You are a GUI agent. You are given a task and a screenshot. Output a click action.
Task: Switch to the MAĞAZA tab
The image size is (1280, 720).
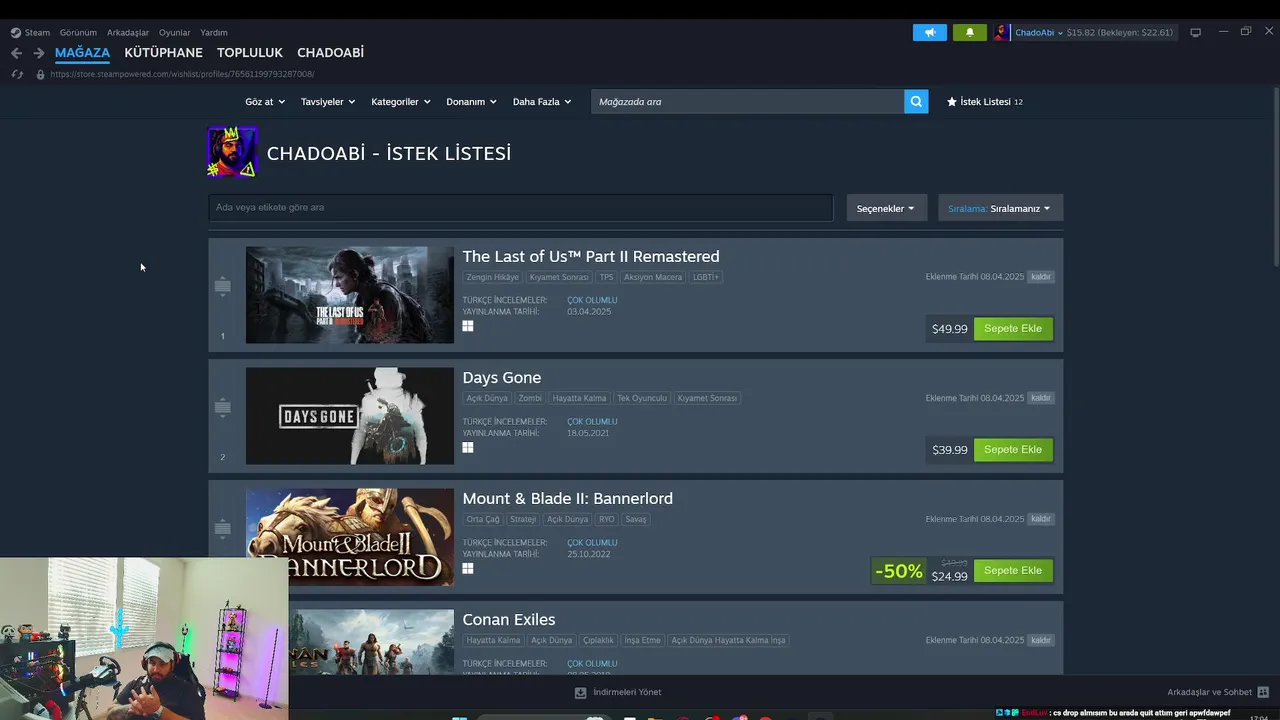[x=82, y=52]
